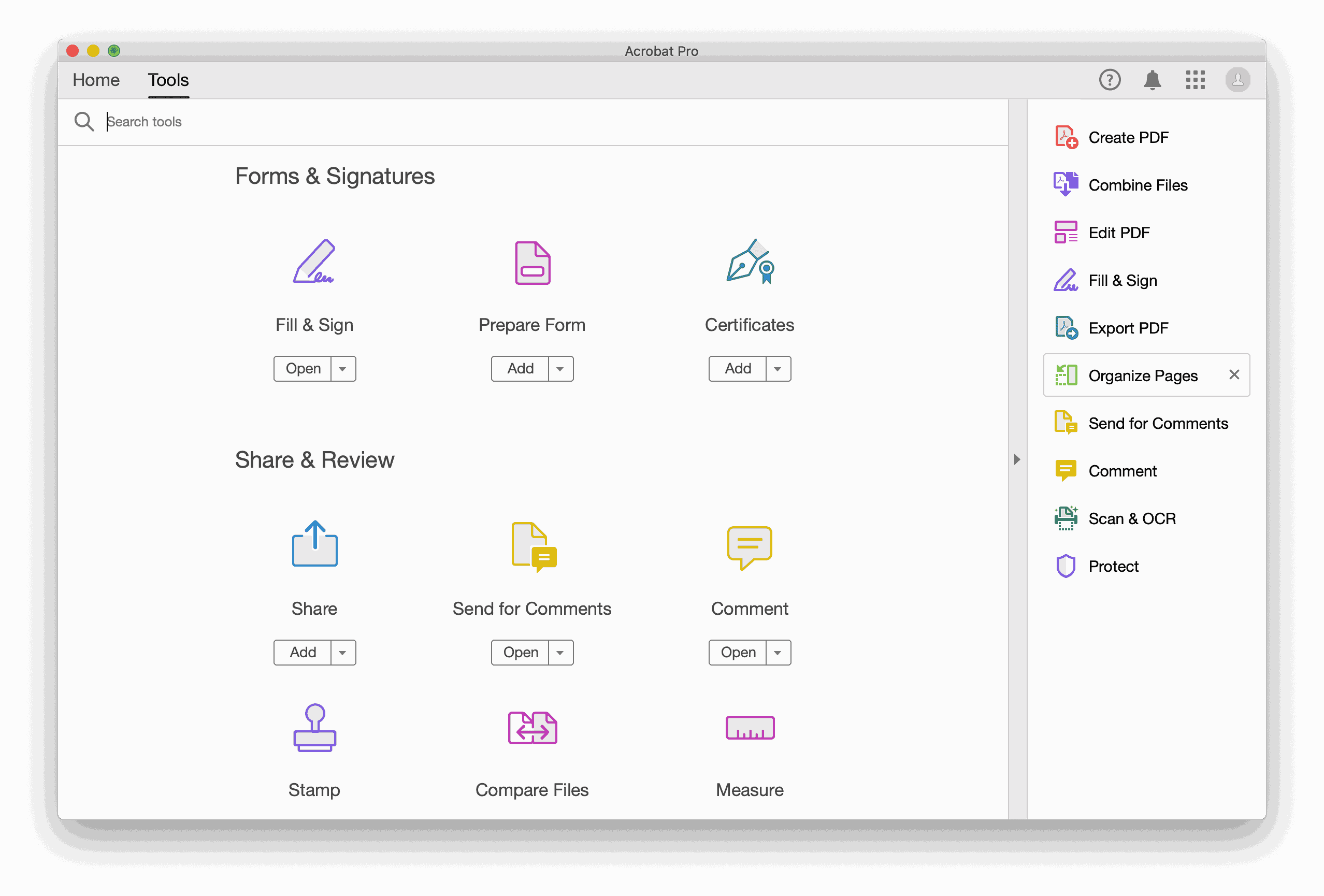Open Create PDF from the sidebar
The height and width of the screenshot is (896, 1324).
[x=1128, y=137]
